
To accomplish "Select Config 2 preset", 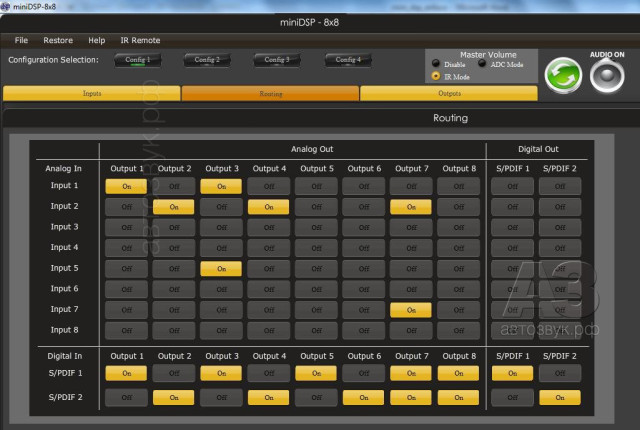I will coord(207,60).
